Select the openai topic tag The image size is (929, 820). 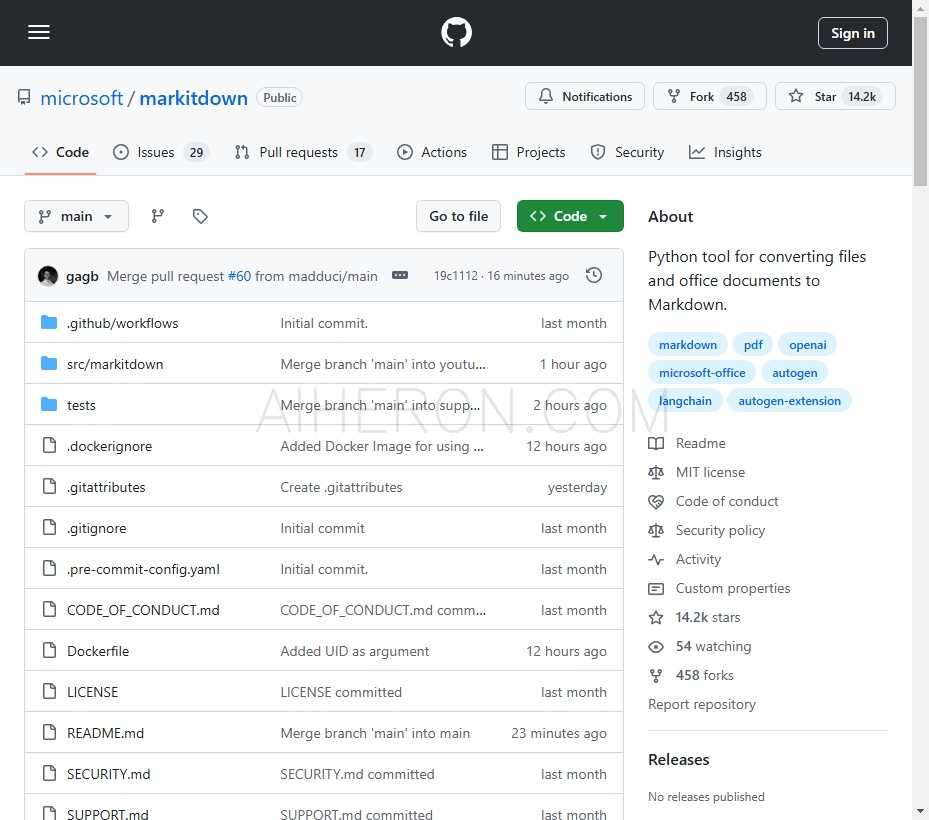[808, 344]
